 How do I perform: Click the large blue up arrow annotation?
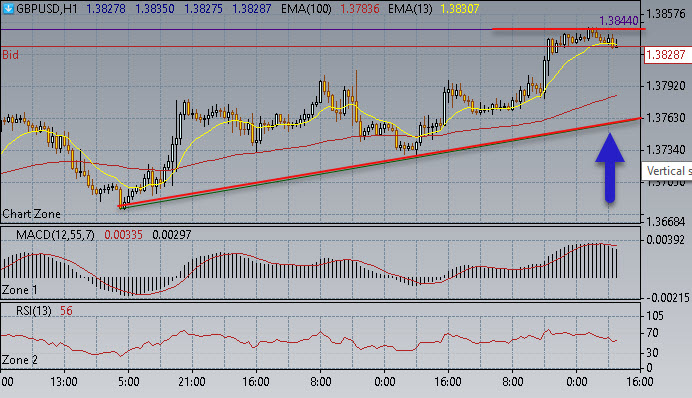610,168
